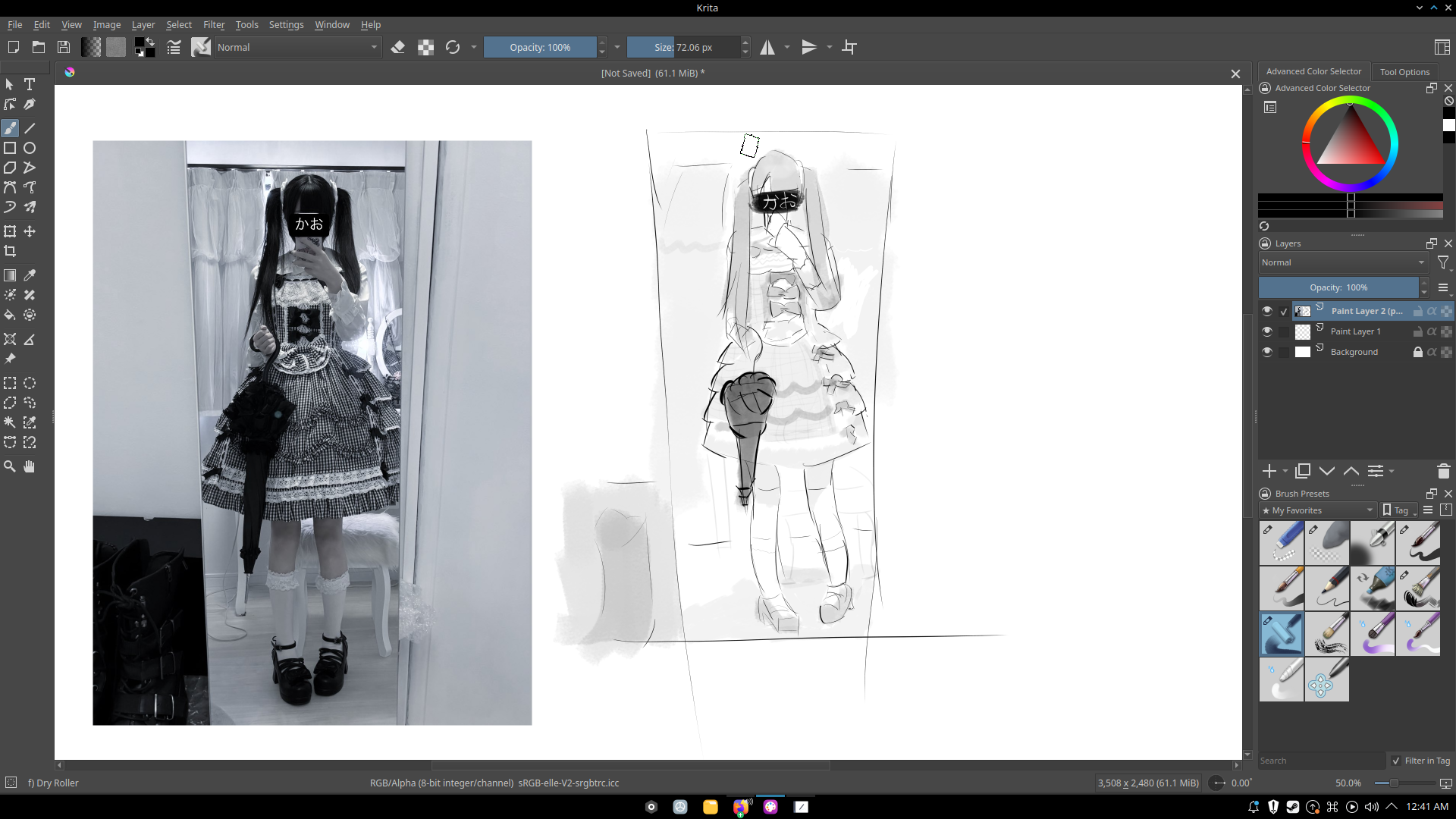This screenshot has height=819, width=1456.
Task: Open the Settings menu
Action: coord(286,24)
